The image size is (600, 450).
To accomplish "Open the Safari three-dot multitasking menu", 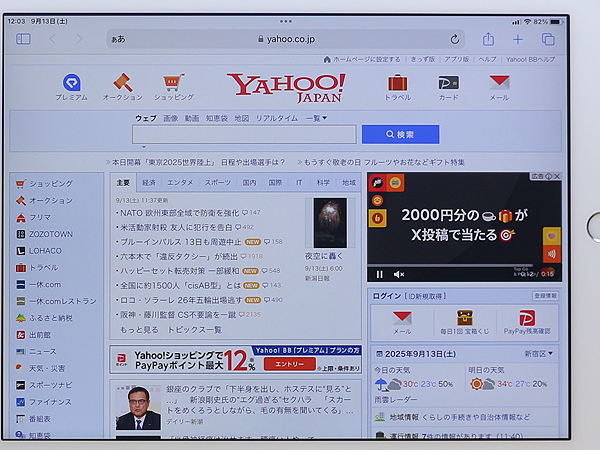I will click(286, 21).
